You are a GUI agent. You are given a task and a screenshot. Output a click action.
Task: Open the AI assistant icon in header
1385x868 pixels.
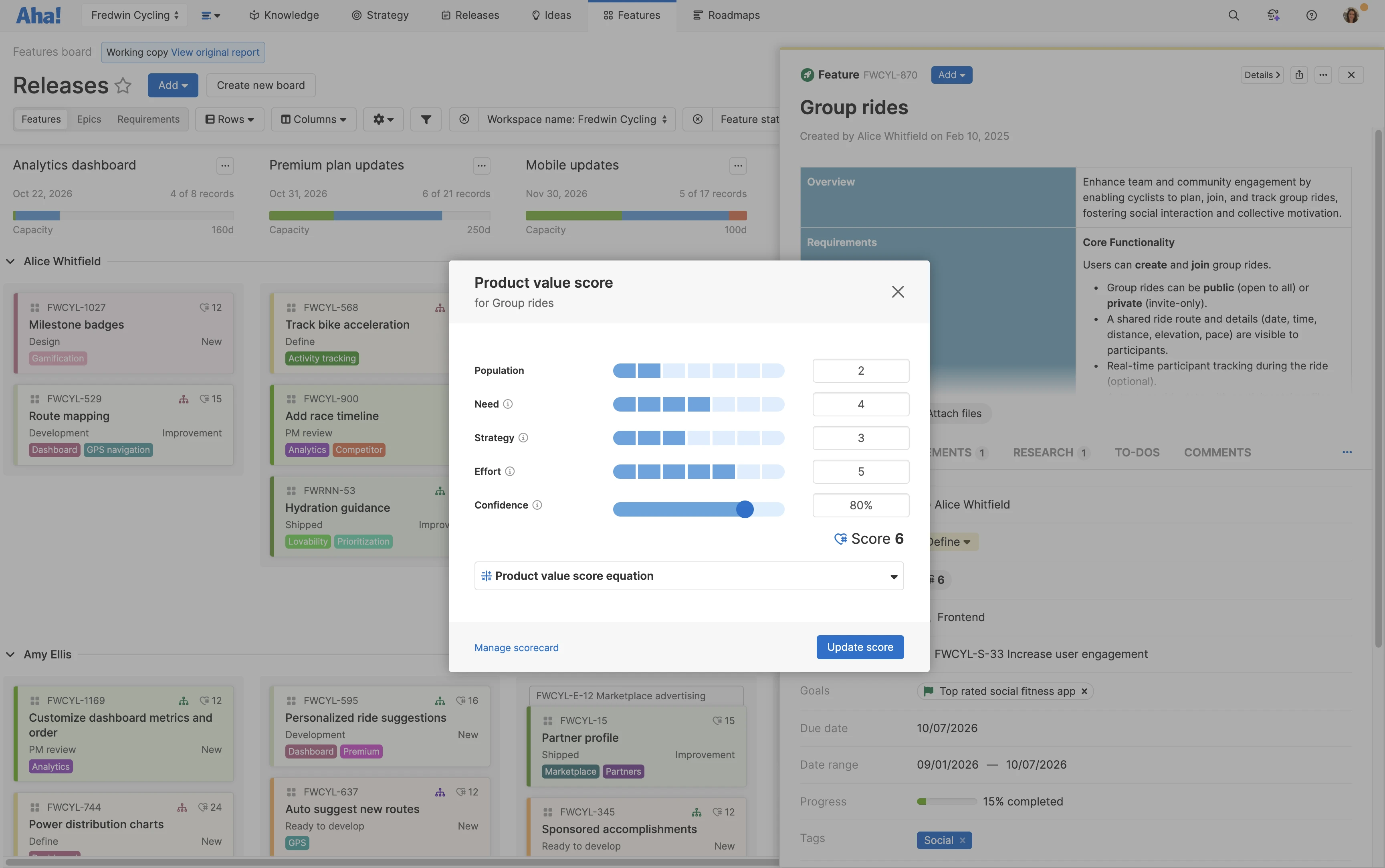(x=1273, y=16)
